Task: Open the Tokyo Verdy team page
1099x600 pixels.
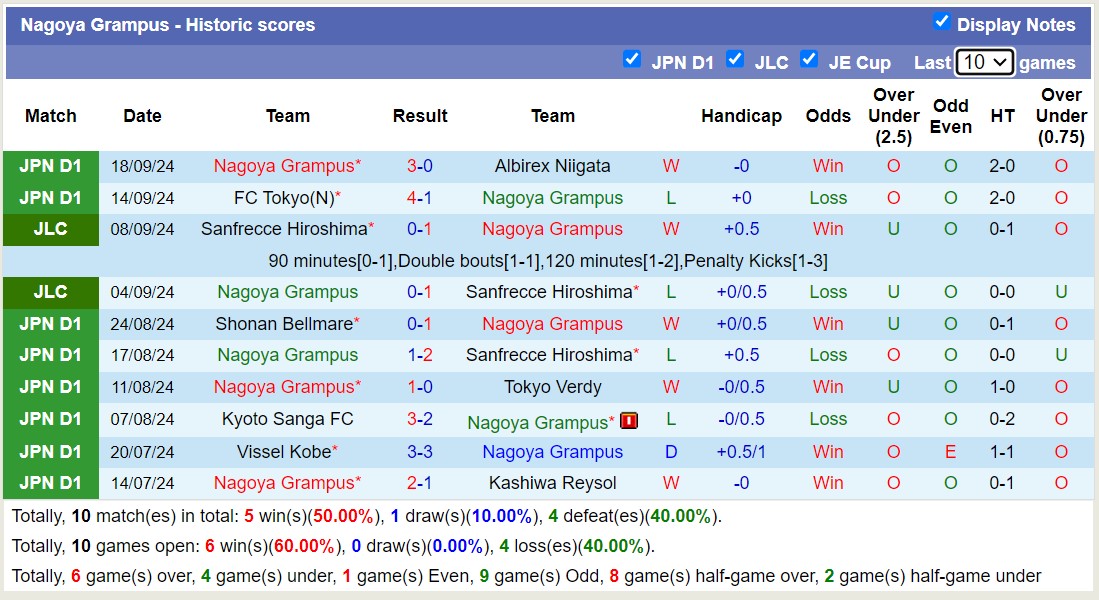Action: tap(552, 387)
